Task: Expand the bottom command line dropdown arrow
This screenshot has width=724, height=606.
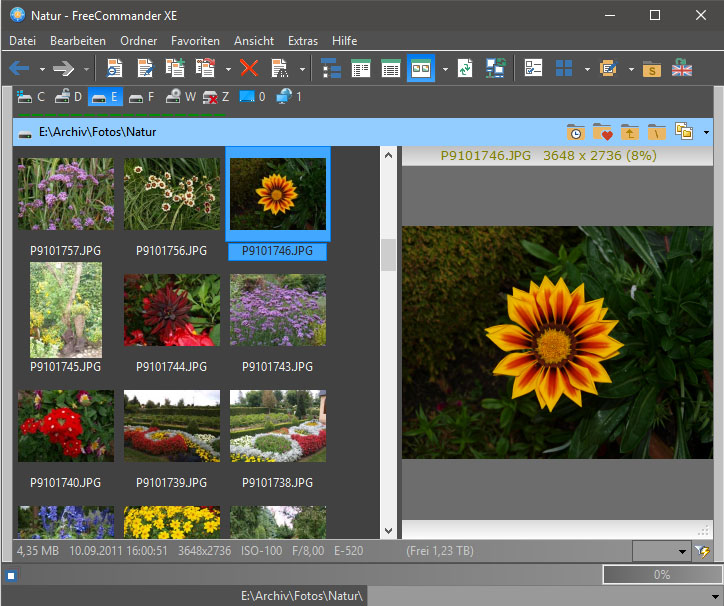Action: [x=715, y=596]
